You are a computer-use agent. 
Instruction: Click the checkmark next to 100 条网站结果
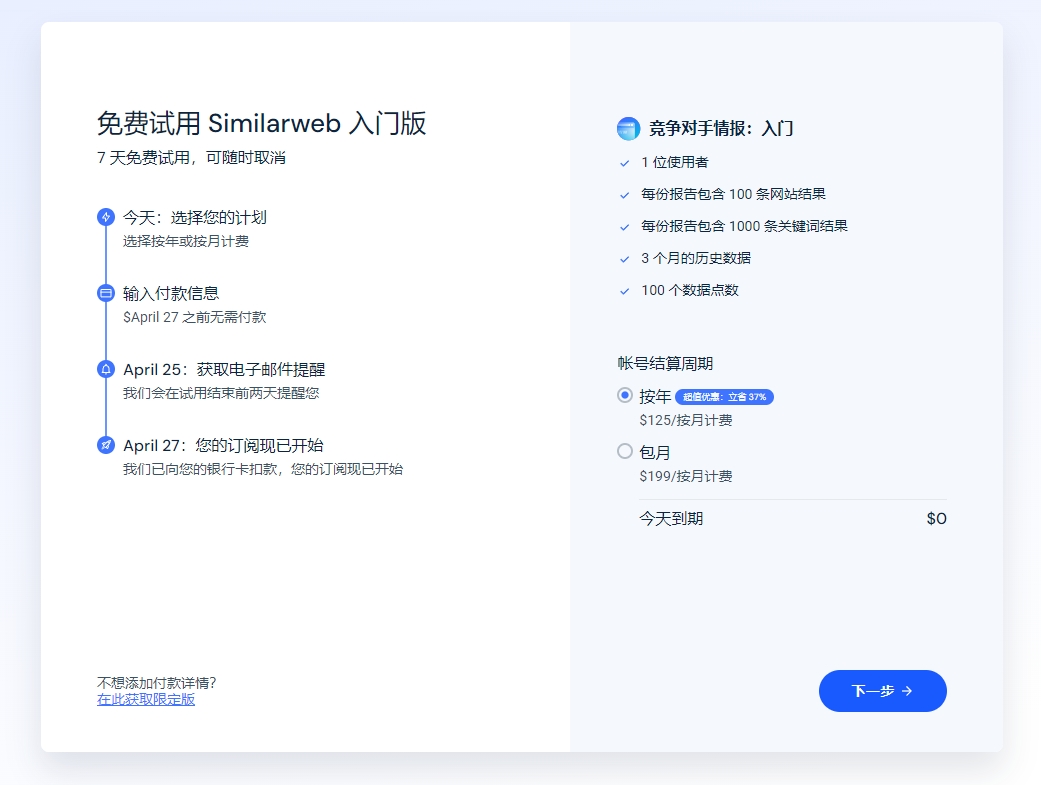tap(624, 195)
